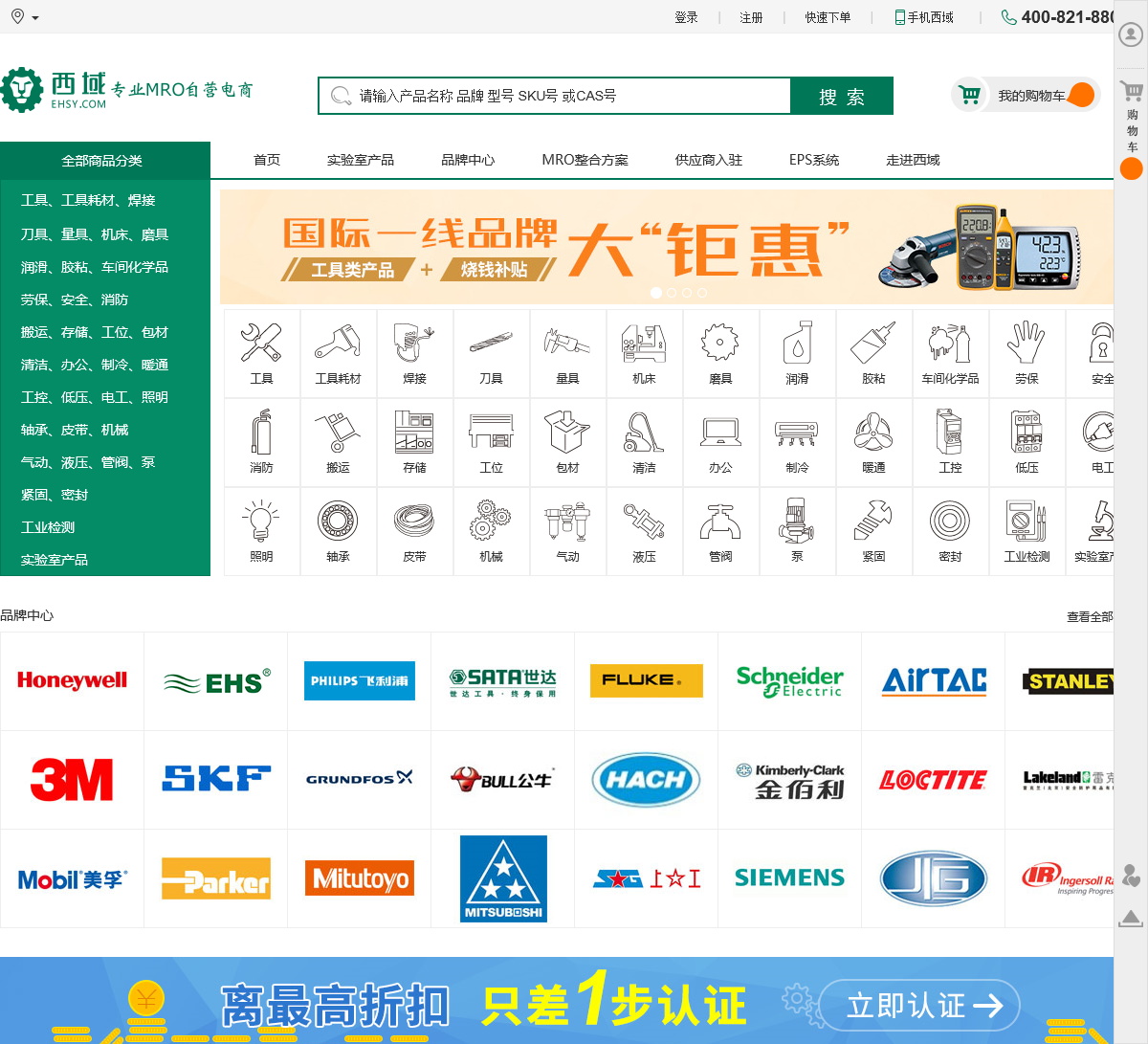Image resolution: width=1148 pixels, height=1044 pixels.
Task: Open EPS系统 nav item
Action: [814, 160]
